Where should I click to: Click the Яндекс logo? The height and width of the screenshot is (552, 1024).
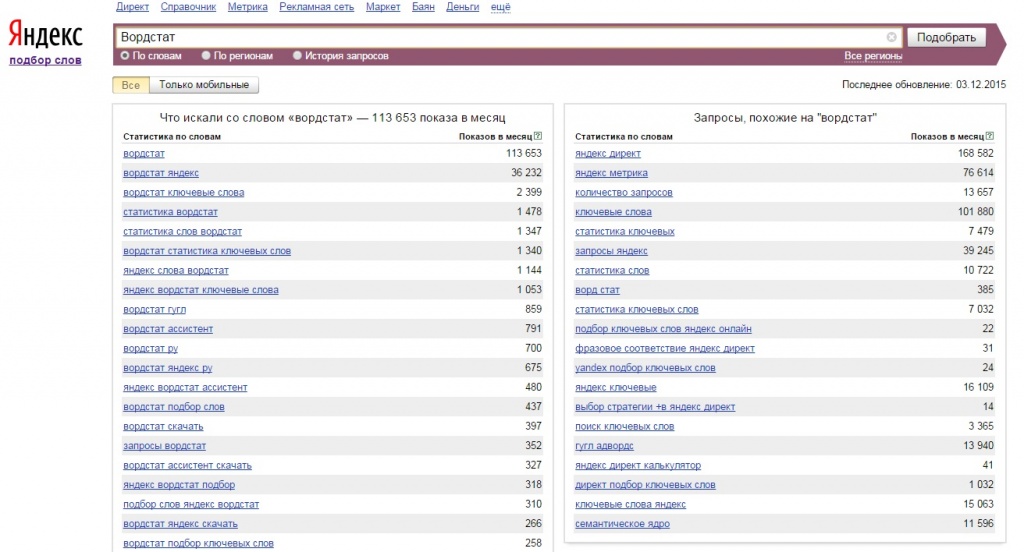(x=46, y=35)
